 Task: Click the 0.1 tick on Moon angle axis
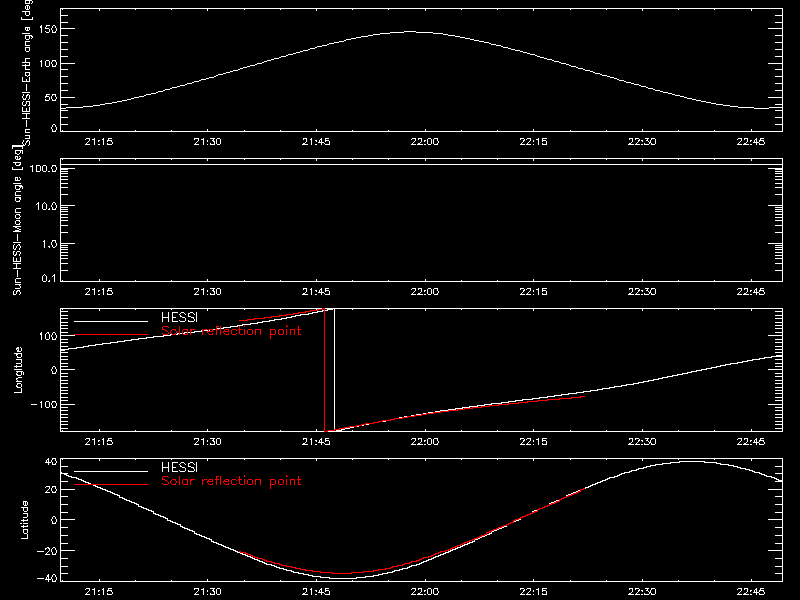point(48,278)
